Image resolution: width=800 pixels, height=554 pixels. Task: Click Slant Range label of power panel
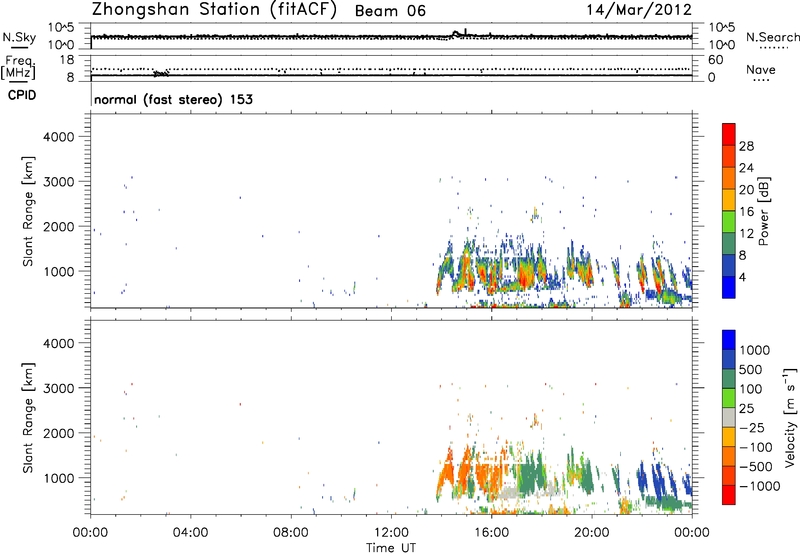click(28, 212)
